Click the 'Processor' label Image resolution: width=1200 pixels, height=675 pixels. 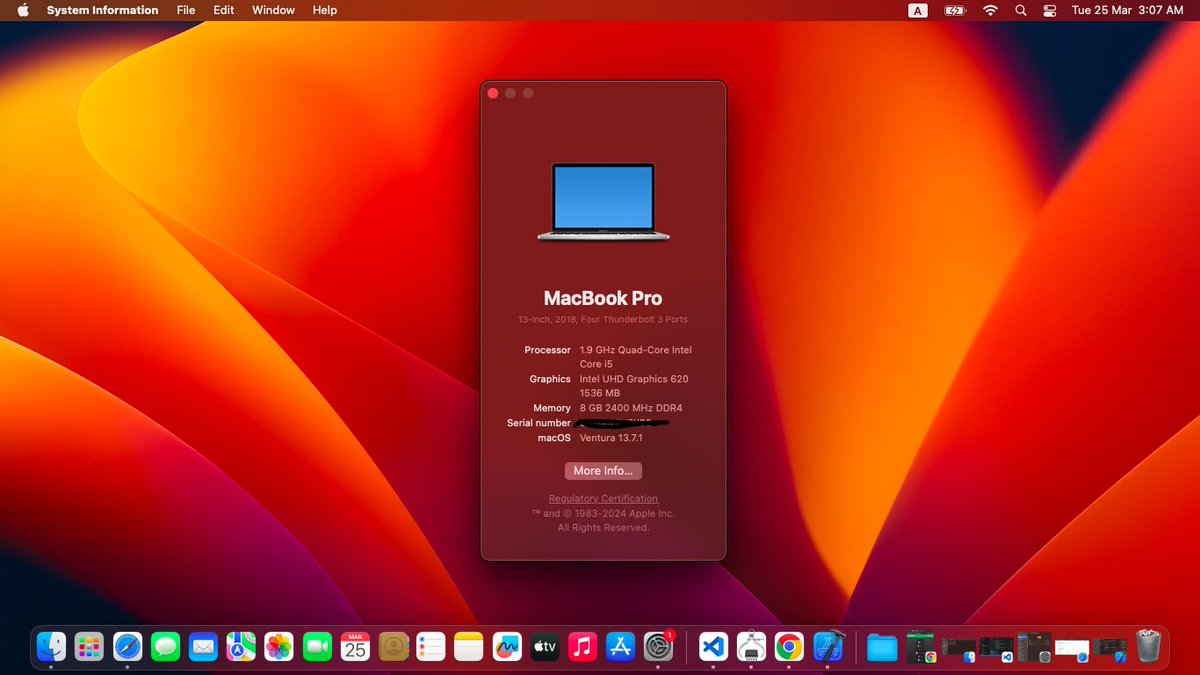pyautogui.click(x=548, y=350)
